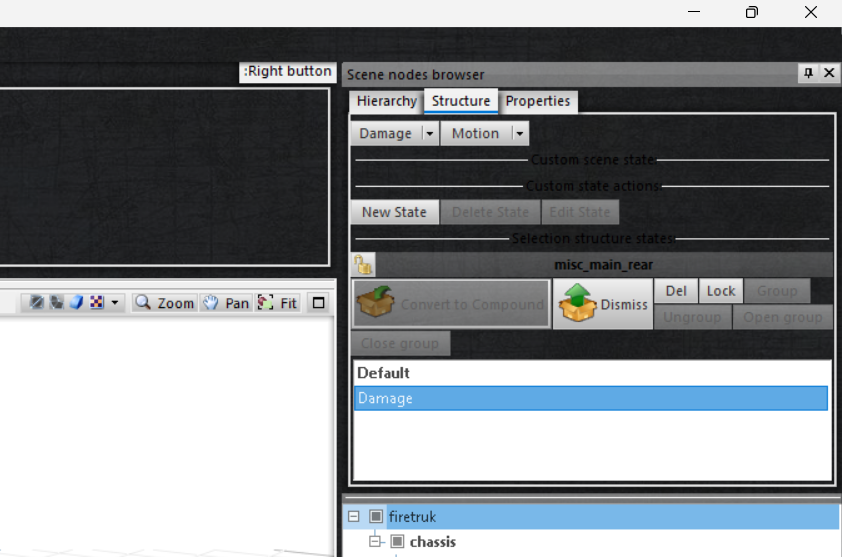Click the :Right button hint label
The image size is (842, 557).
point(287,71)
